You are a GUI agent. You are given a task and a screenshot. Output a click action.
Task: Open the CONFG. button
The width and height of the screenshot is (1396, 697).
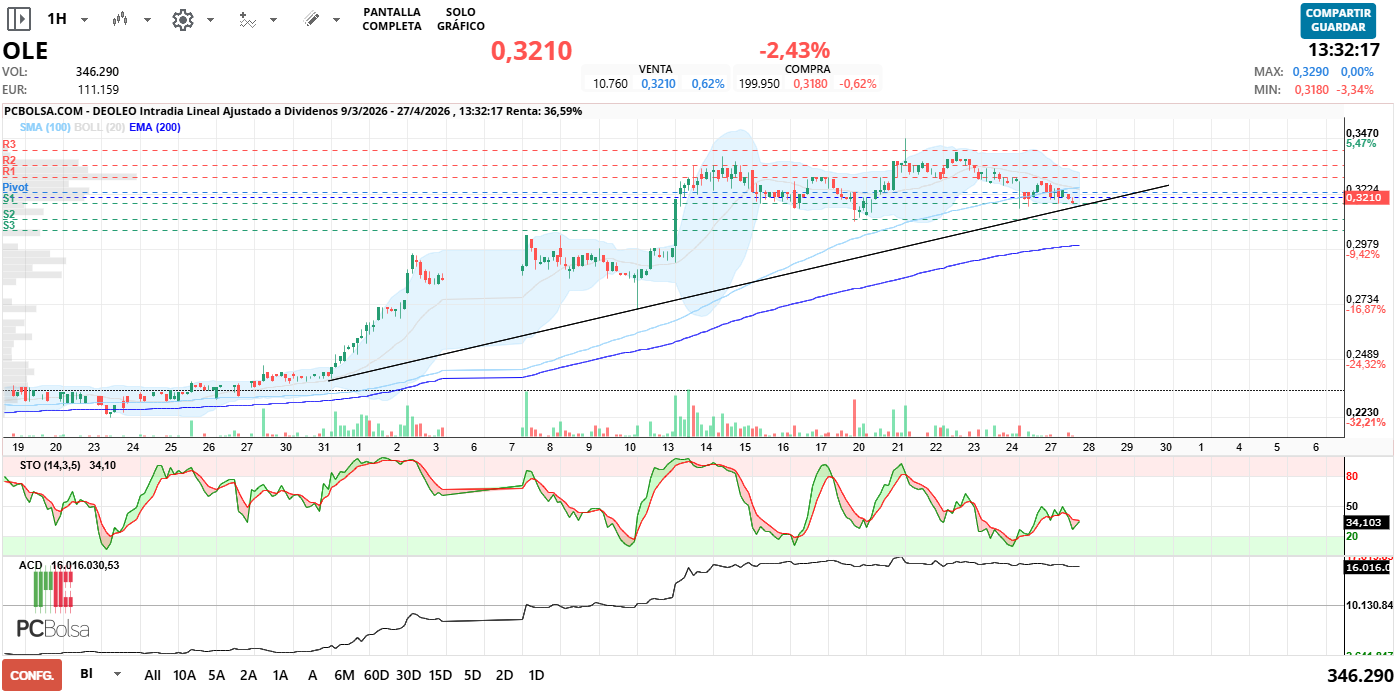pos(32,675)
